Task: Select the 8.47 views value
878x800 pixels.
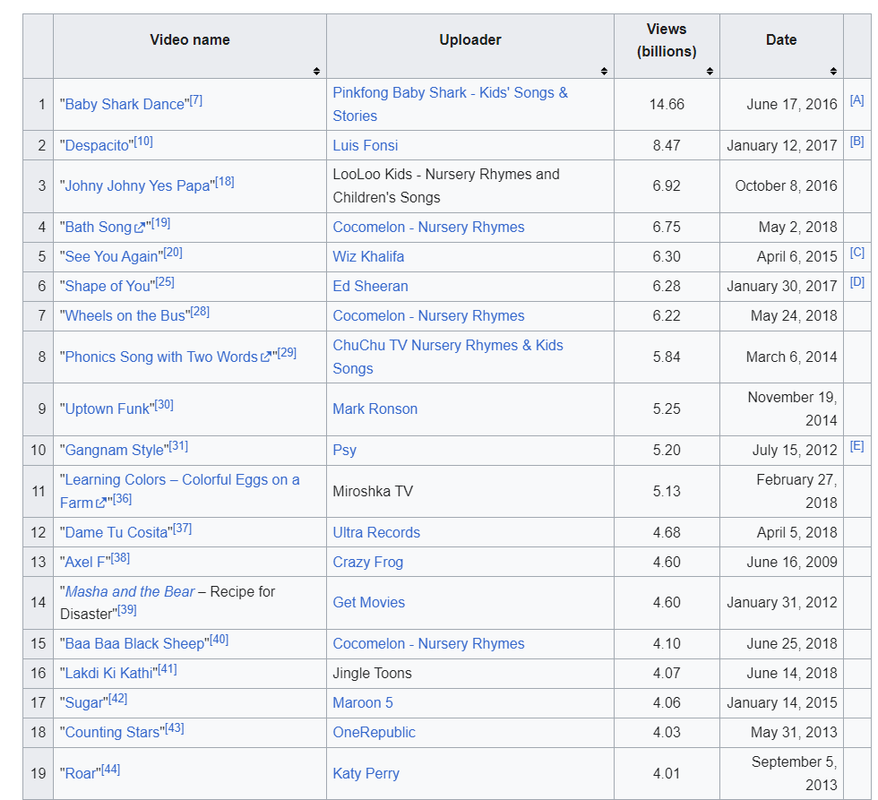Action: (x=666, y=146)
